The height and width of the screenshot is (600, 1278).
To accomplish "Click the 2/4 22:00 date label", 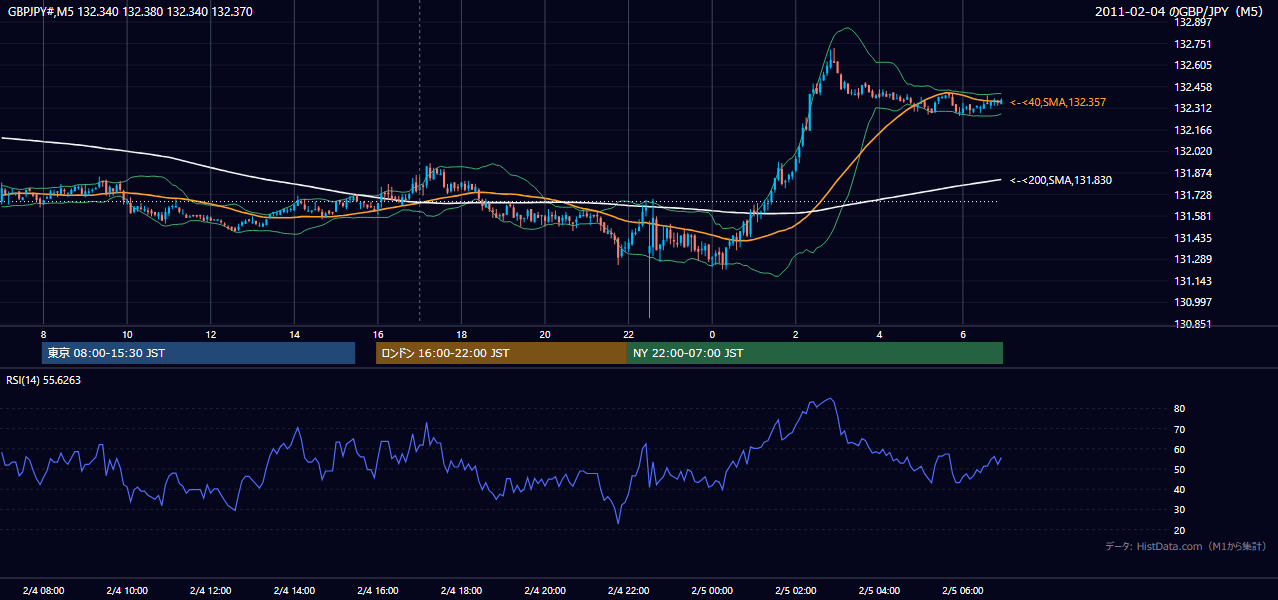I will coord(628,590).
